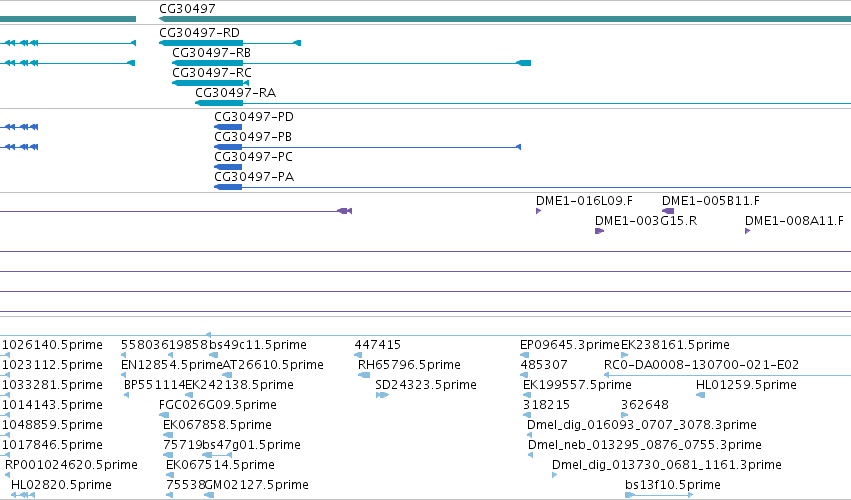The image size is (851, 500).
Task: Select protein label CG30497-PD
Action: coord(254,117)
